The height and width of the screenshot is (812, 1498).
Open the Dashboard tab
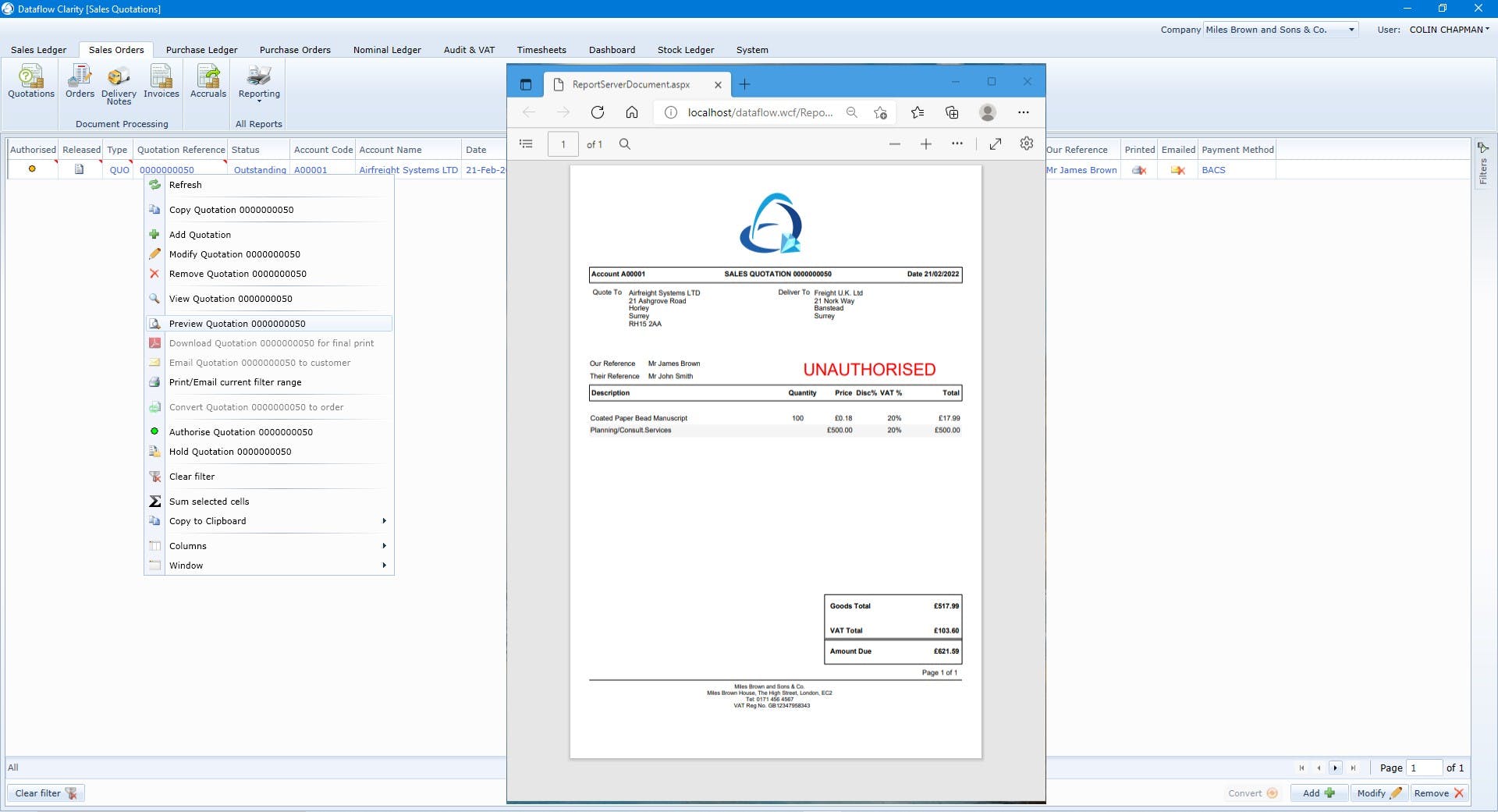[x=612, y=50]
